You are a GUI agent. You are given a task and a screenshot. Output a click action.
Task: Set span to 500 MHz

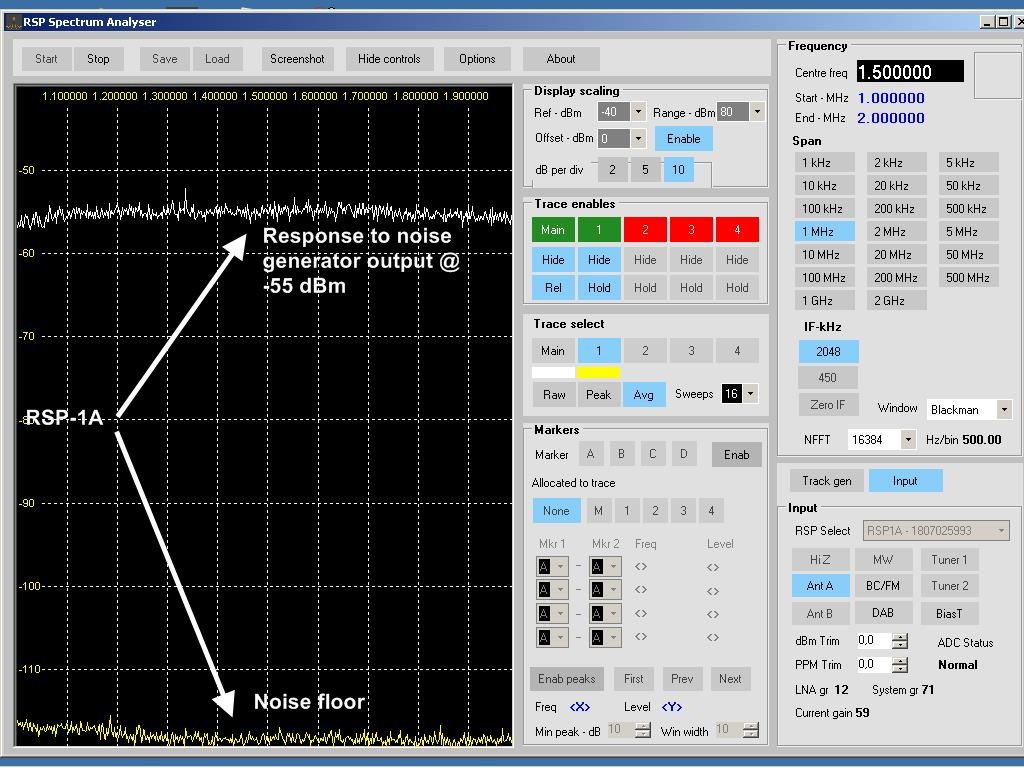pyautogui.click(x=968, y=278)
